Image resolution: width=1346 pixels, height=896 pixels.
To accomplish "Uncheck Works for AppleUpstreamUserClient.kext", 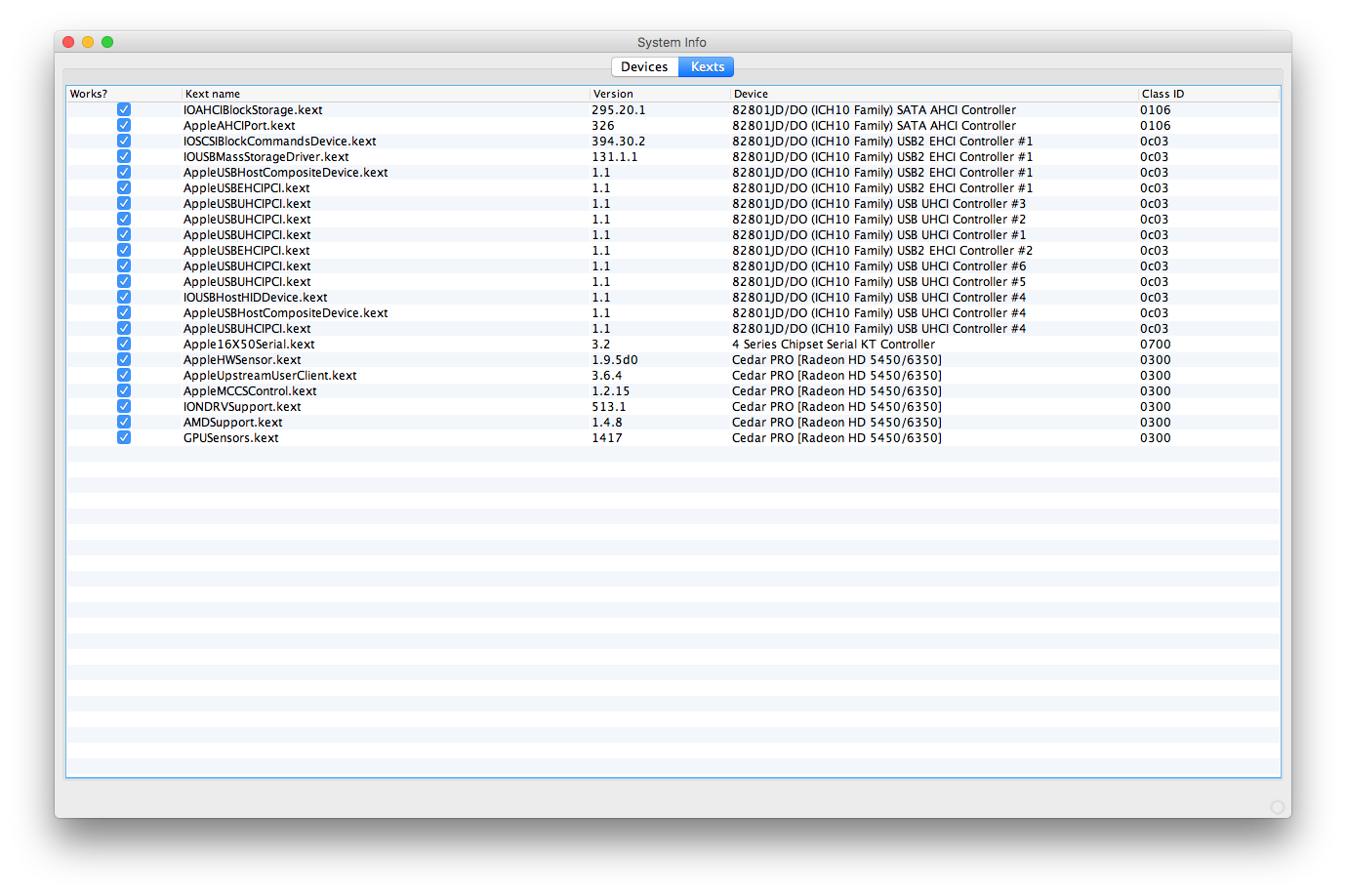I will point(124,376).
